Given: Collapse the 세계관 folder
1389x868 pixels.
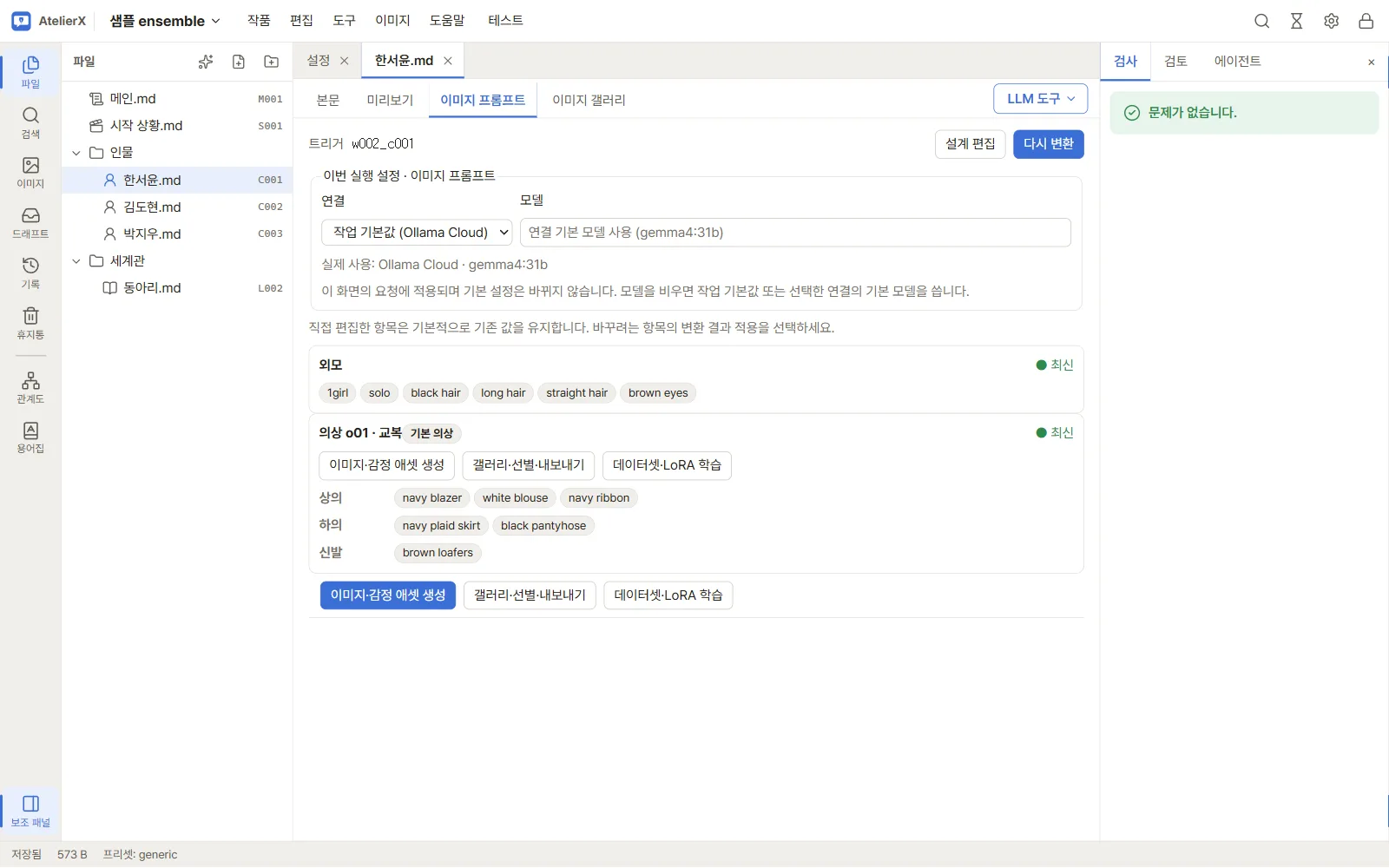Looking at the screenshot, I should (76, 261).
